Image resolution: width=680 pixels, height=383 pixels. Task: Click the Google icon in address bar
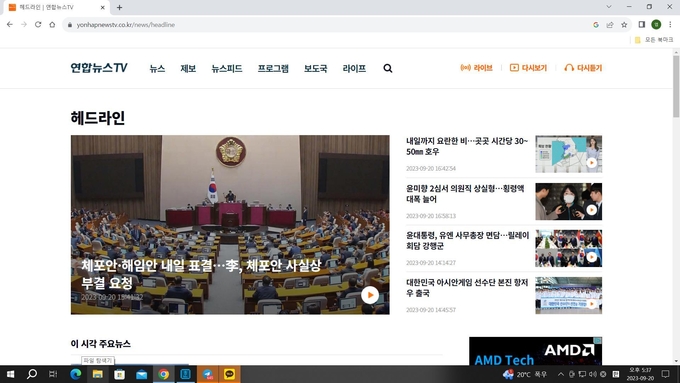[596, 25]
